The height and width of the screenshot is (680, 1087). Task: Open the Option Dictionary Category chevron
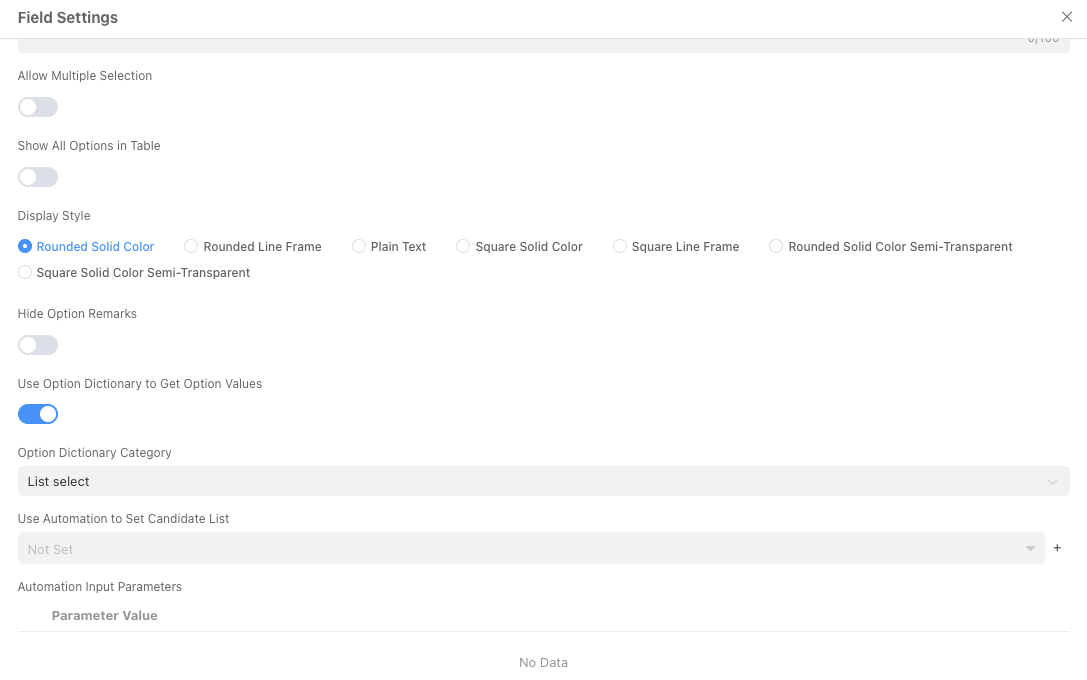point(1052,481)
